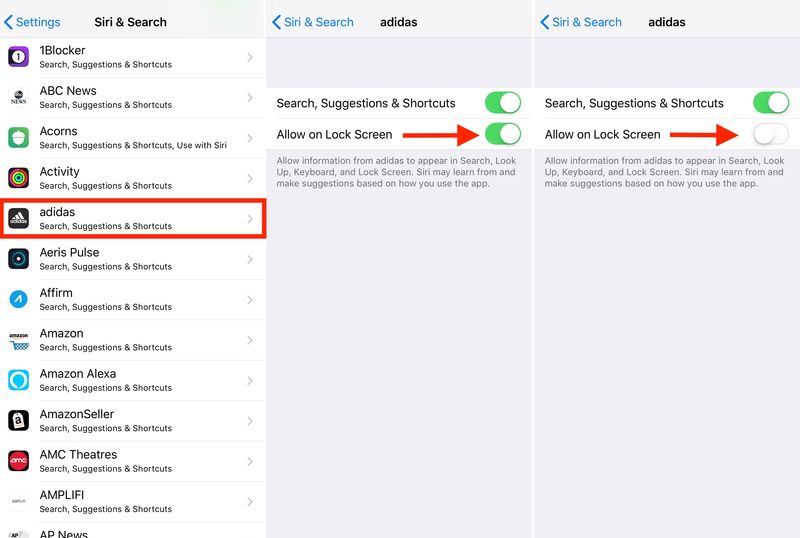Tap the AP News row at bottom
This screenshot has height=538, width=800.
tap(133, 531)
